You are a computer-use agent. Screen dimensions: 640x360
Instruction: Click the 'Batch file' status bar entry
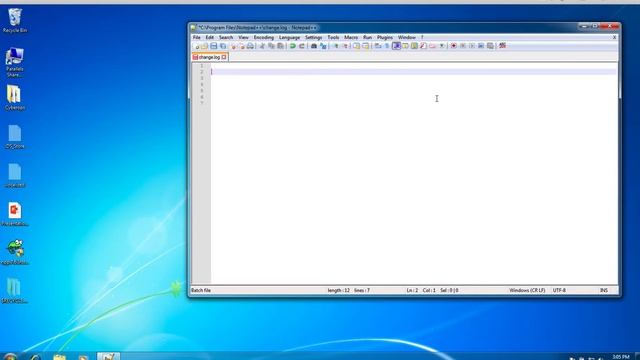201,290
